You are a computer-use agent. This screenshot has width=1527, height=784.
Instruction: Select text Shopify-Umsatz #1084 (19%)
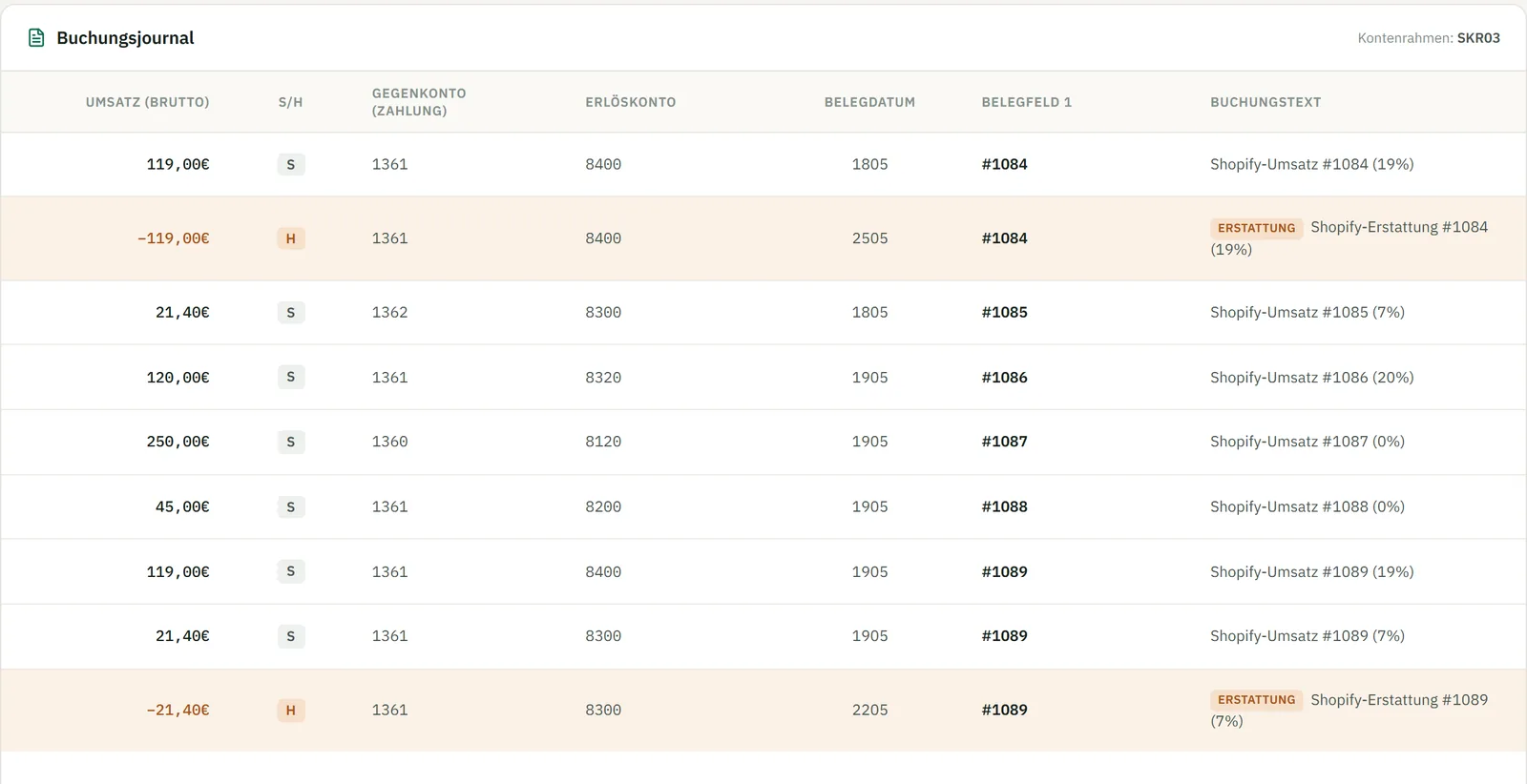[1311, 164]
